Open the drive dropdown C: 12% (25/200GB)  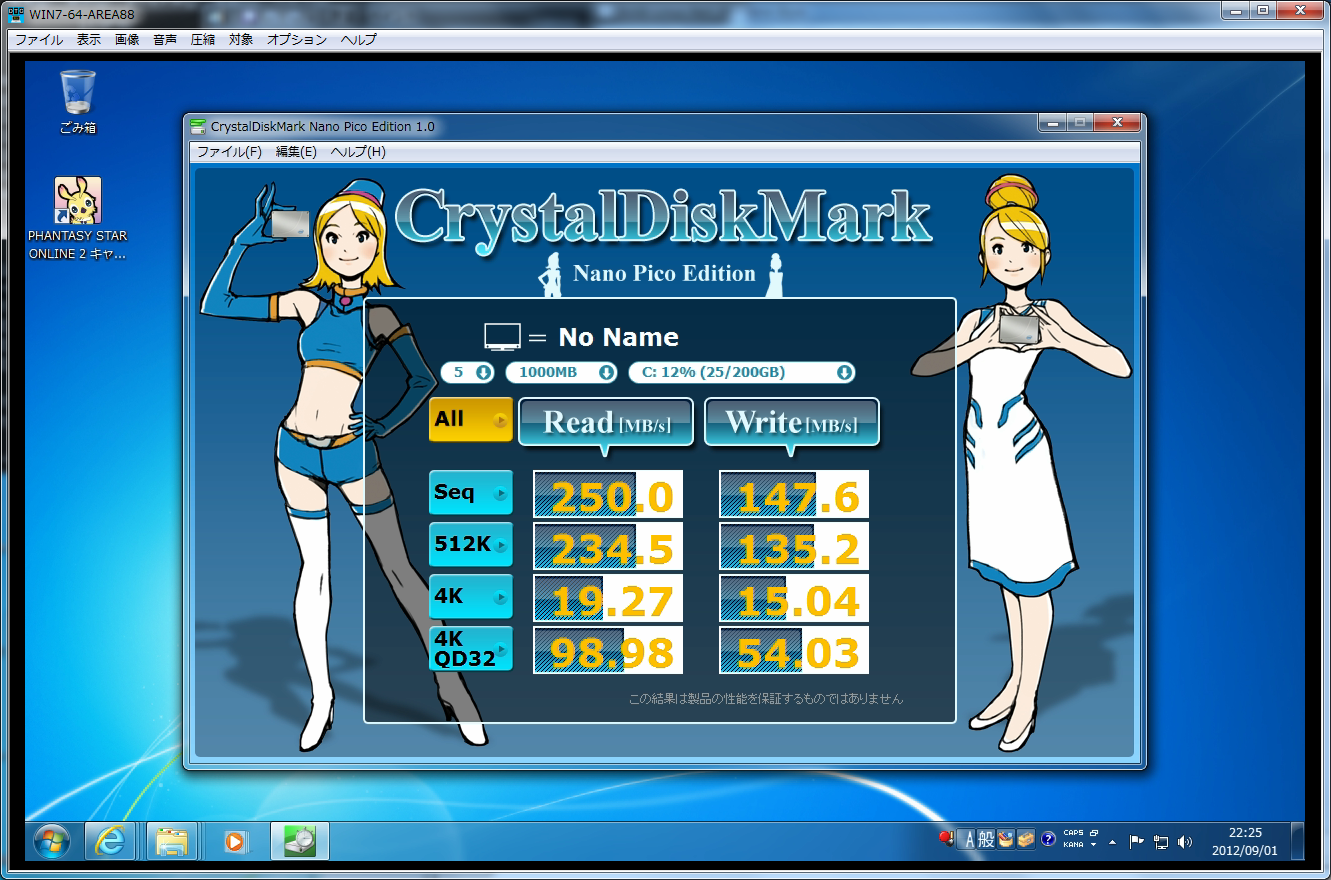click(x=742, y=373)
